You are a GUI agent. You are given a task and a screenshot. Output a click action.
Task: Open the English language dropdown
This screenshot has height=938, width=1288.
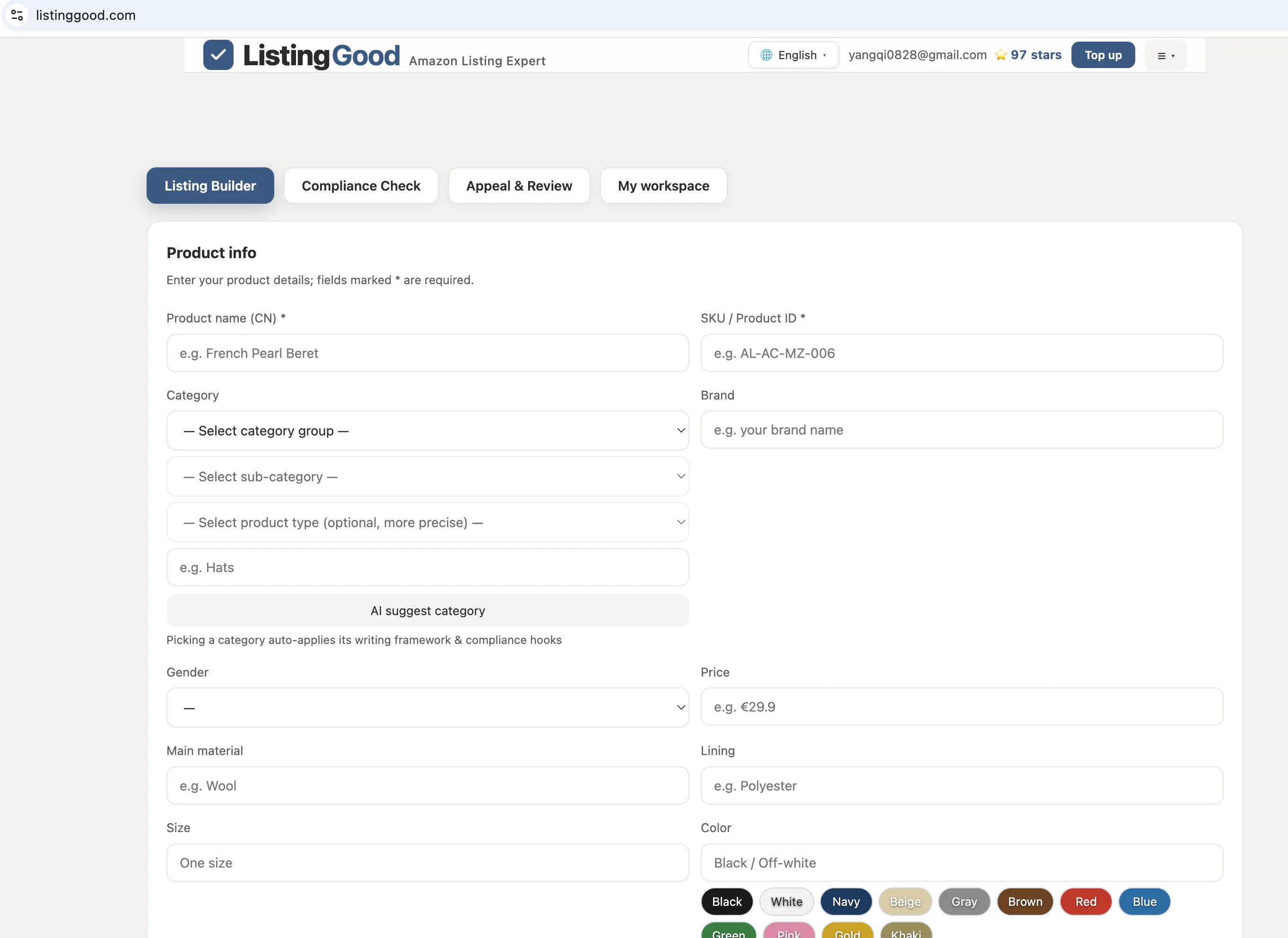pyautogui.click(x=793, y=55)
